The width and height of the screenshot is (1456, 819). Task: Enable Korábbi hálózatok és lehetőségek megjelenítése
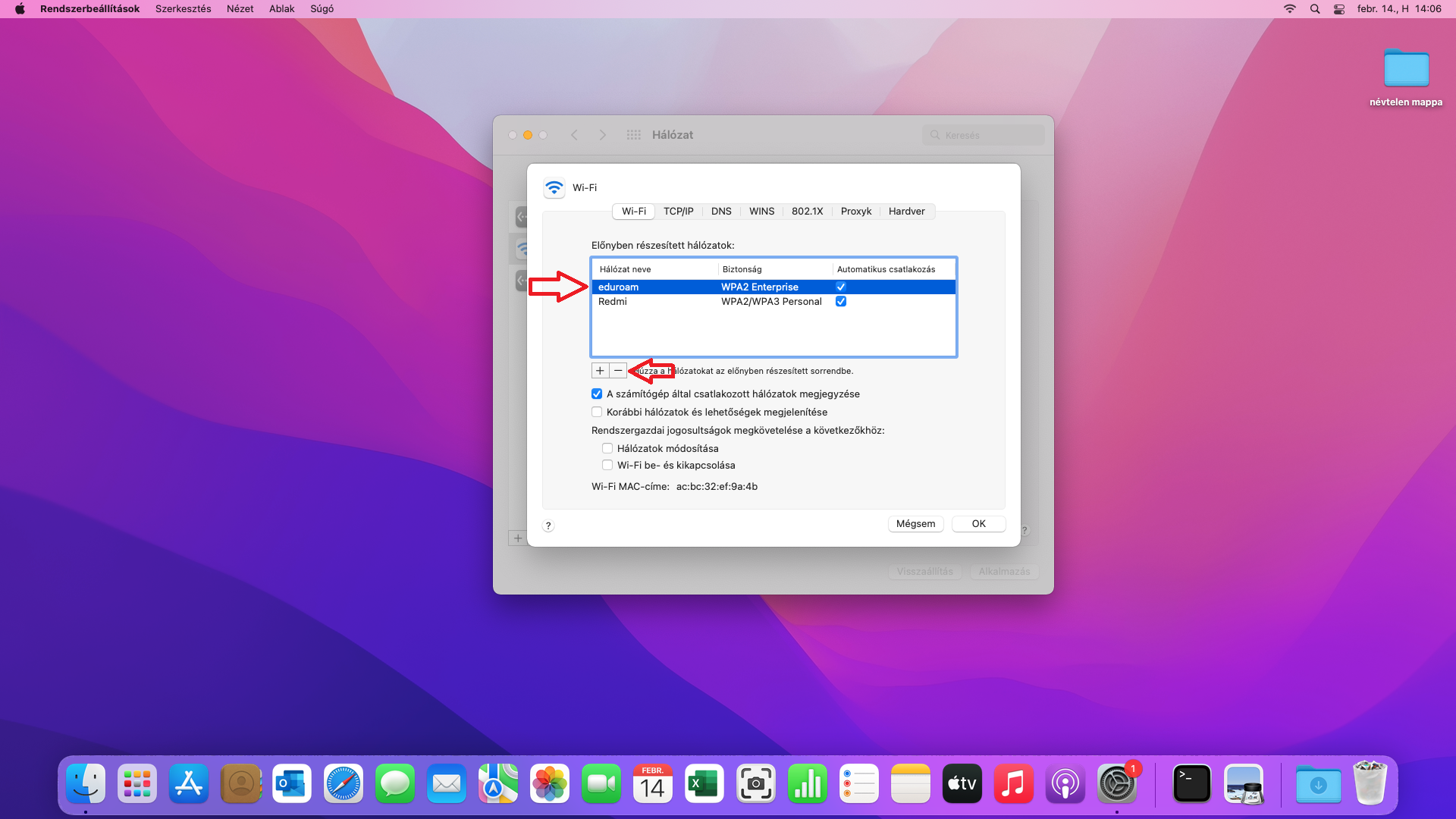[x=597, y=413]
